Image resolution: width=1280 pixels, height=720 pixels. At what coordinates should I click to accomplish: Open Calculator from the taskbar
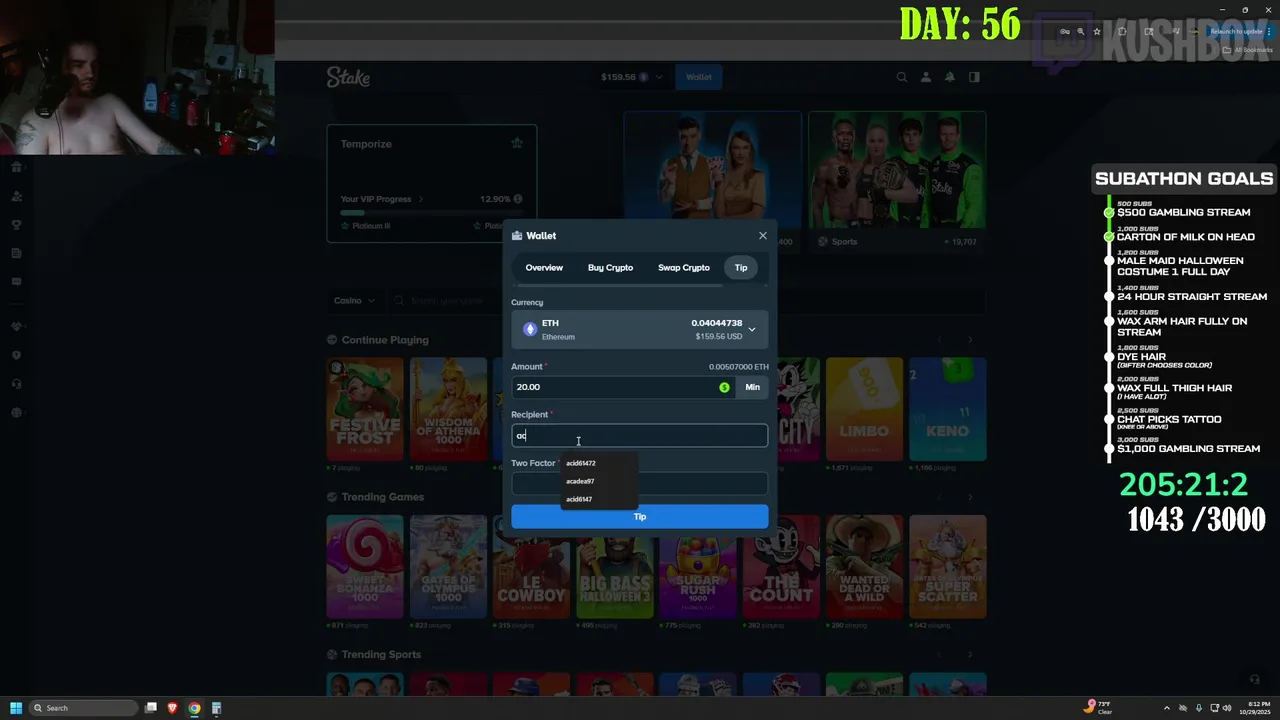tap(217, 708)
